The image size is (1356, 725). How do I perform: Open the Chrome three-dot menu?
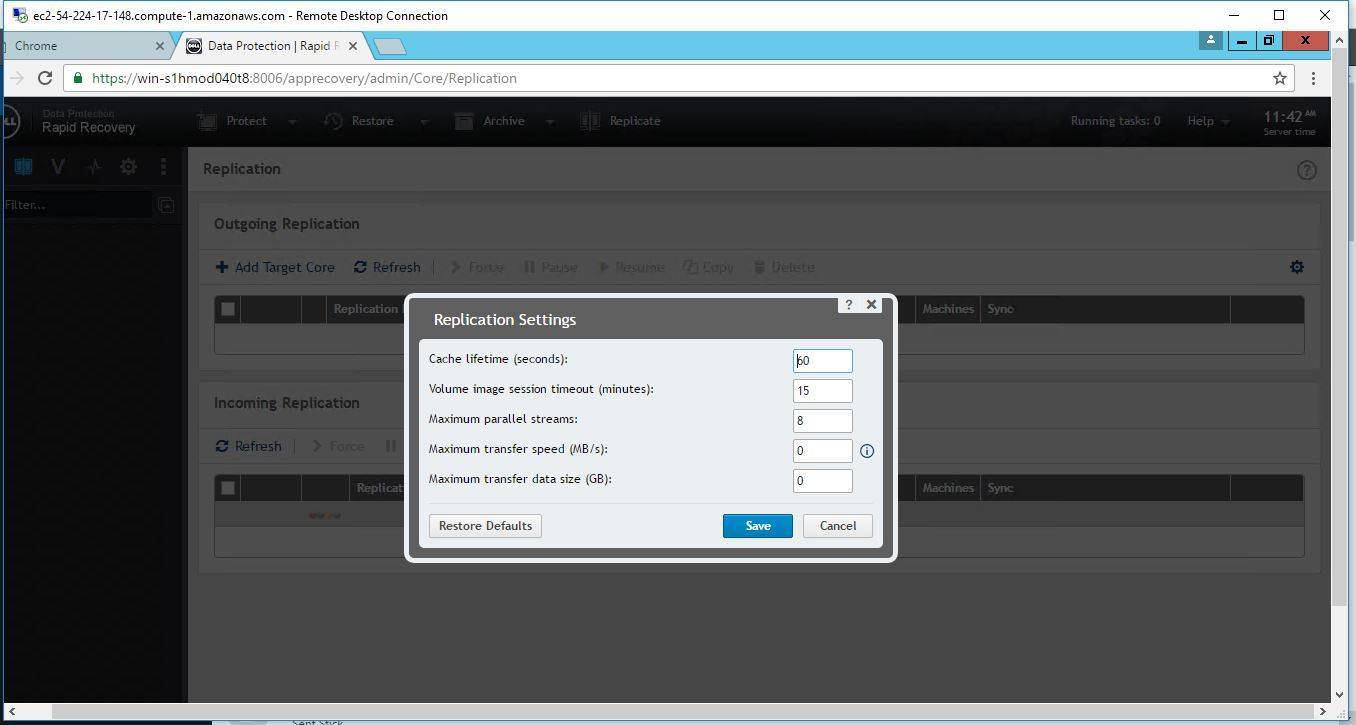click(1313, 78)
